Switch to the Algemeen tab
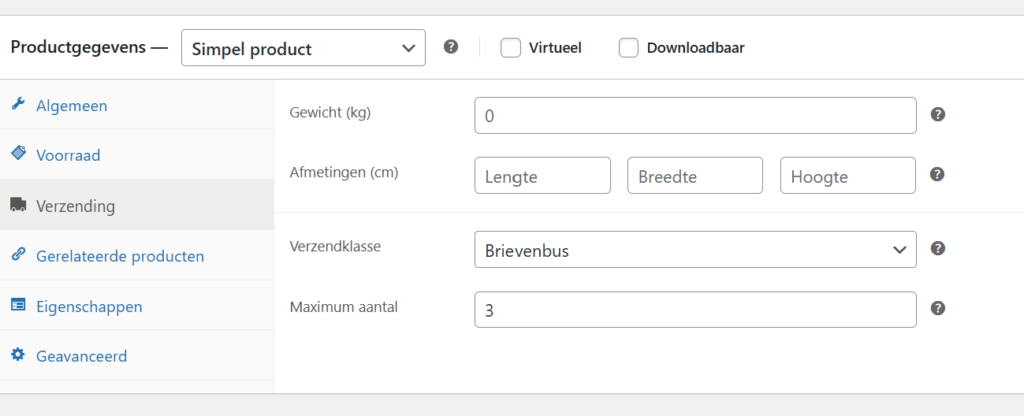The height and width of the screenshot is (416, 1024). point(72,105)
